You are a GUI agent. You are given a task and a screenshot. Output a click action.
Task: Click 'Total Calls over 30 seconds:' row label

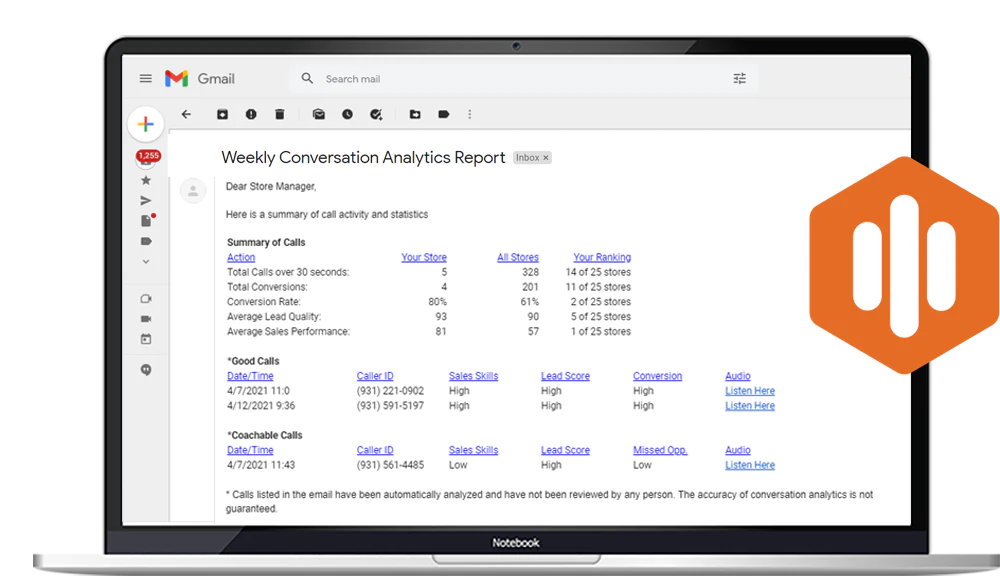coord(288,272)
